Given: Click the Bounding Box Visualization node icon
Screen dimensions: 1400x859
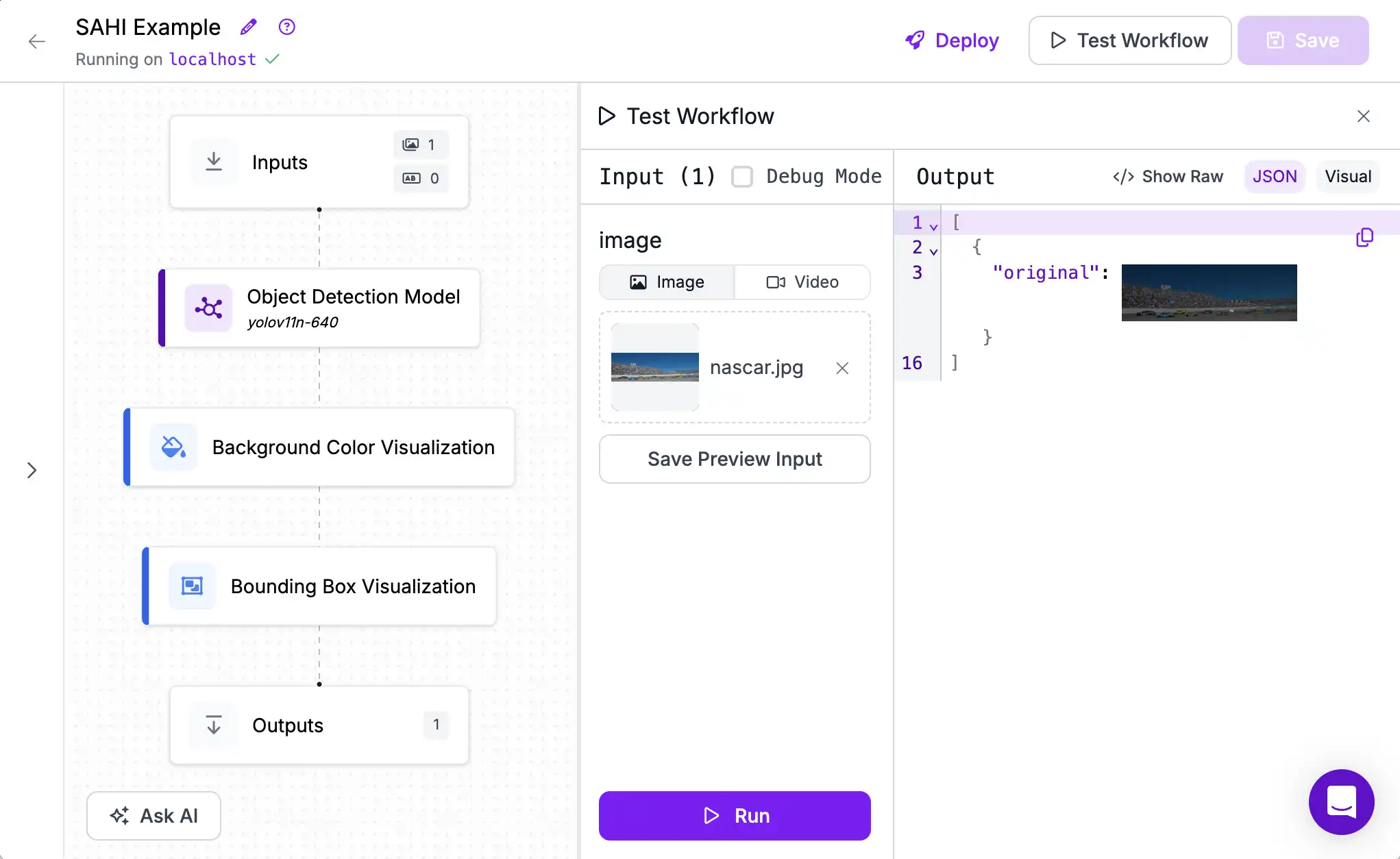Looking at the screenshot, I should pyautogui.click(x=191, y=585).
